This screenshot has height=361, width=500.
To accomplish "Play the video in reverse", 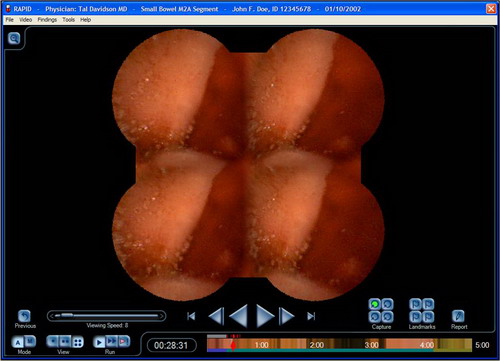I will (238, 316).
